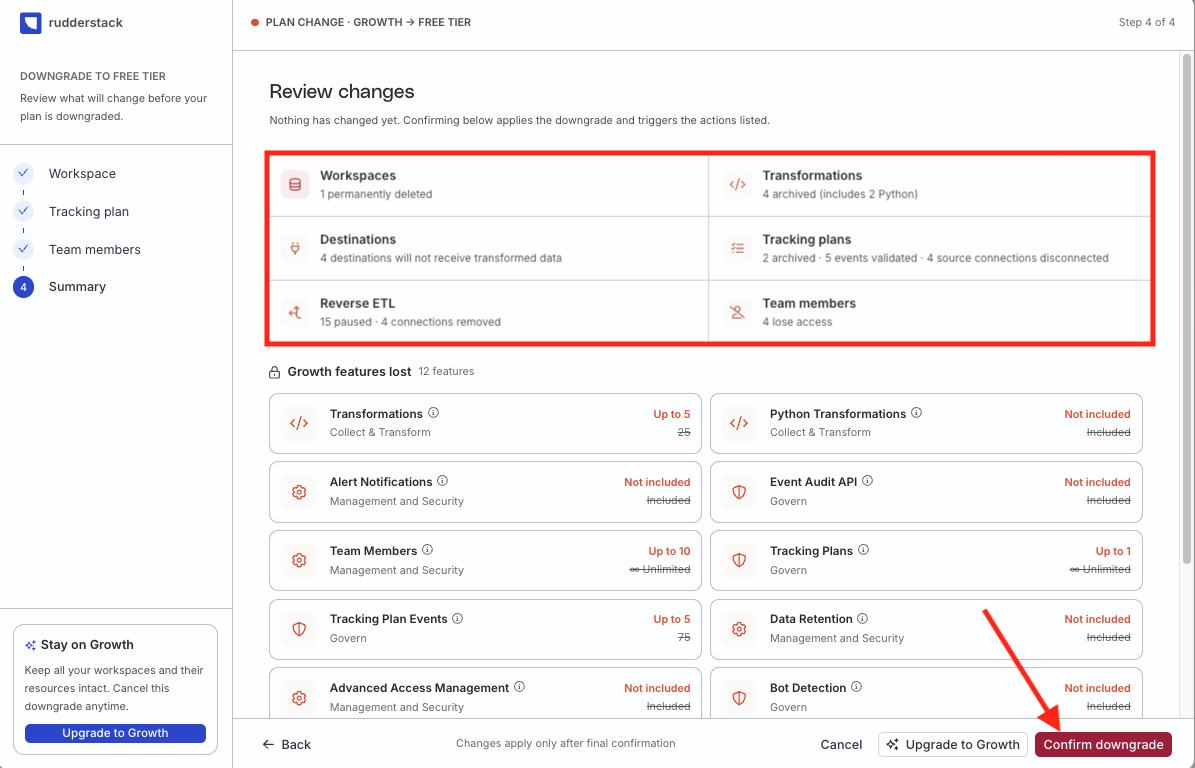This screenshot has width=1195, height=768.
Task: Cancel the downgrade
Action: point(841,744)
